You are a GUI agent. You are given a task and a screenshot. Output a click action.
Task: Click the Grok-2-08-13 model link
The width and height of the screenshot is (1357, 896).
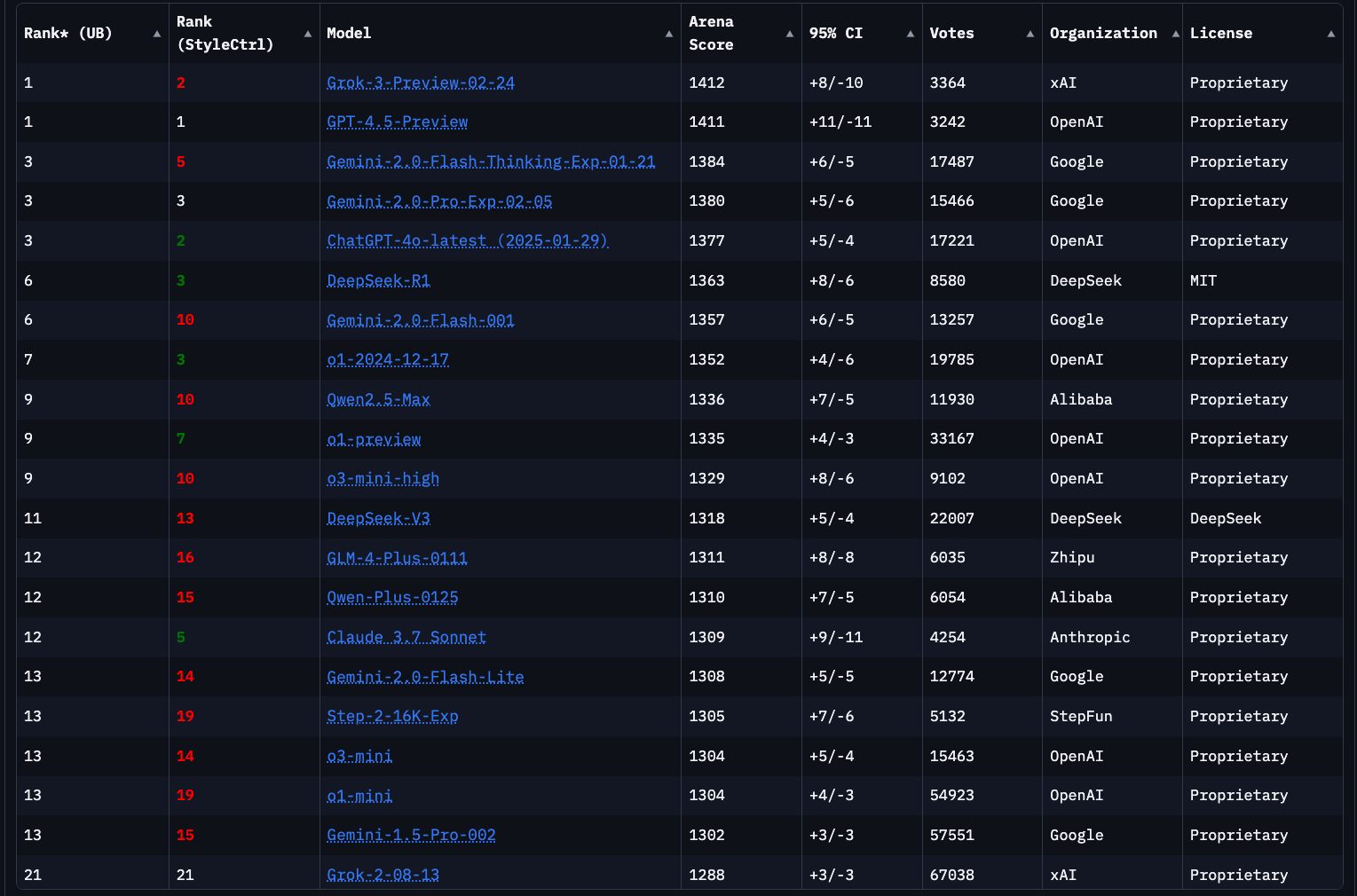coord(383,875)
